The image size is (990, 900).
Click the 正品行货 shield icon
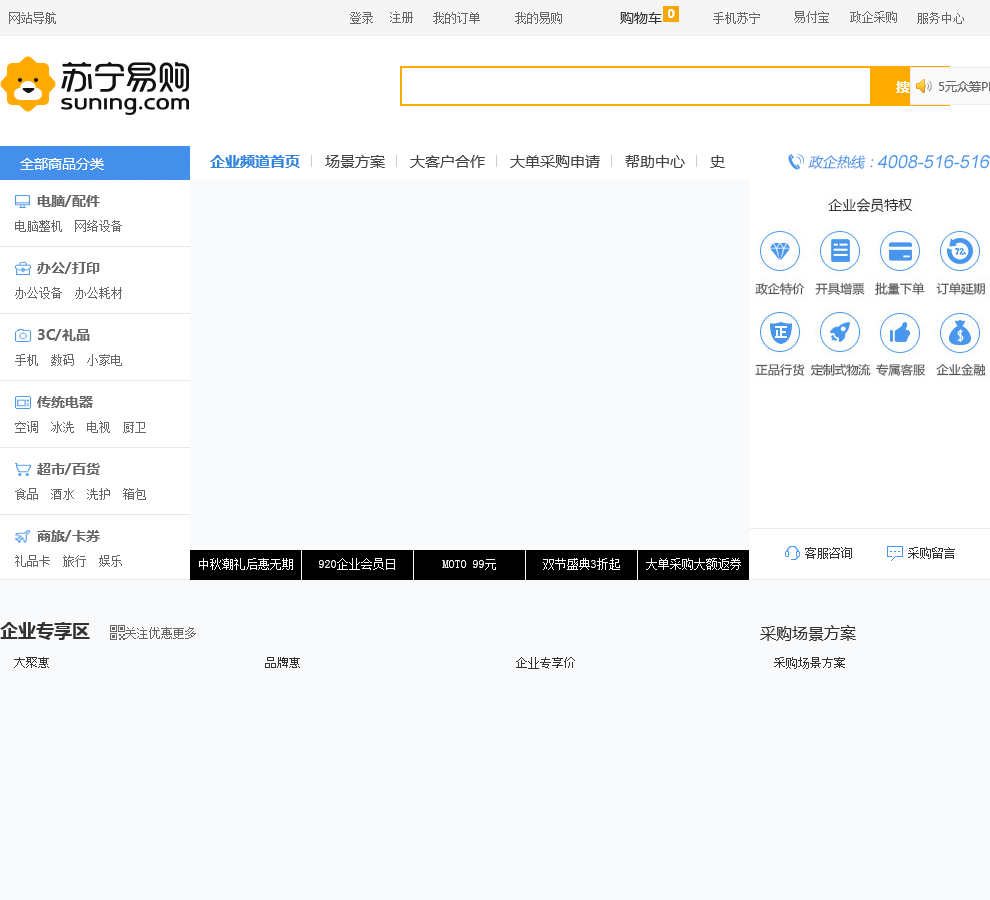tap(780, 332)
